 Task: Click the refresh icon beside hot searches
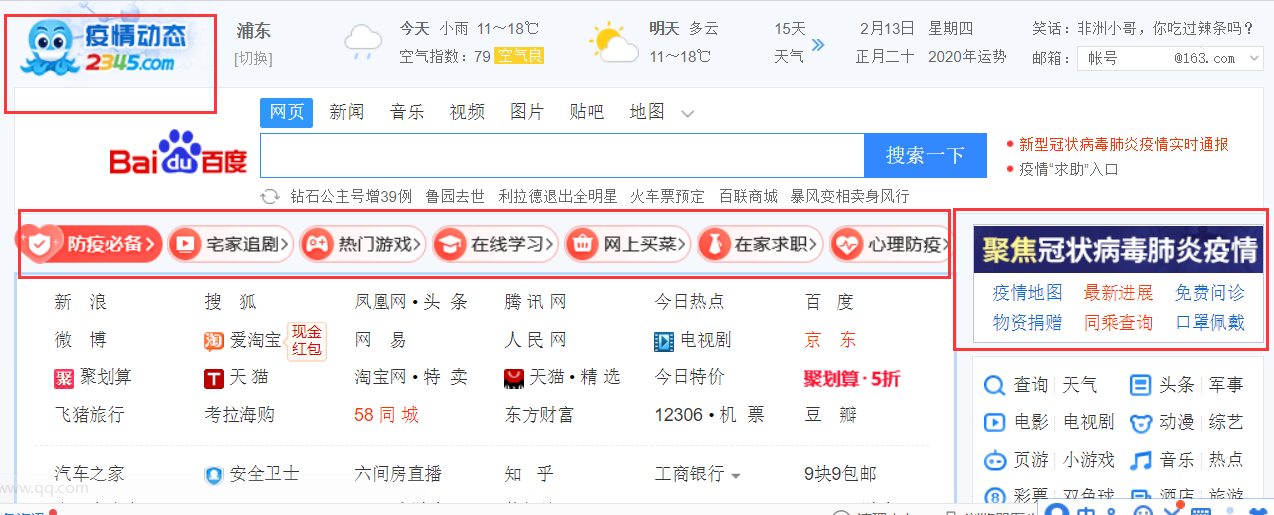point(269,196)
